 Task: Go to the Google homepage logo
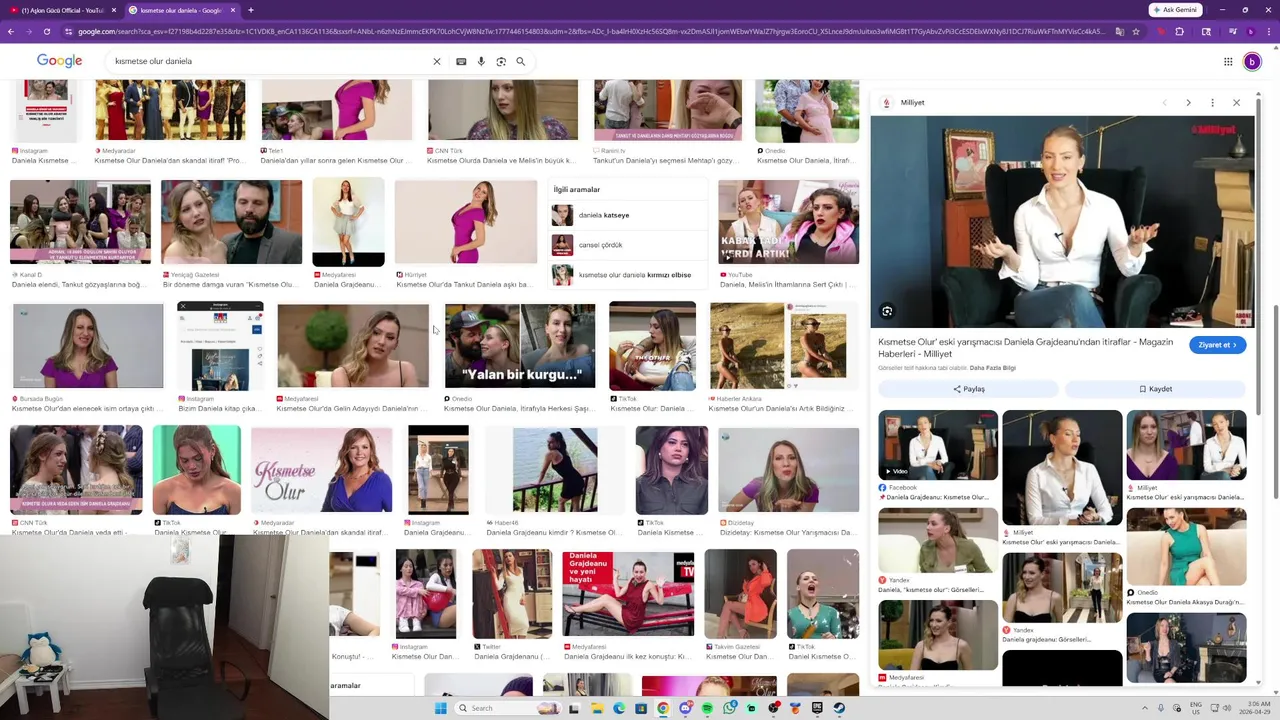pos(60,61)
